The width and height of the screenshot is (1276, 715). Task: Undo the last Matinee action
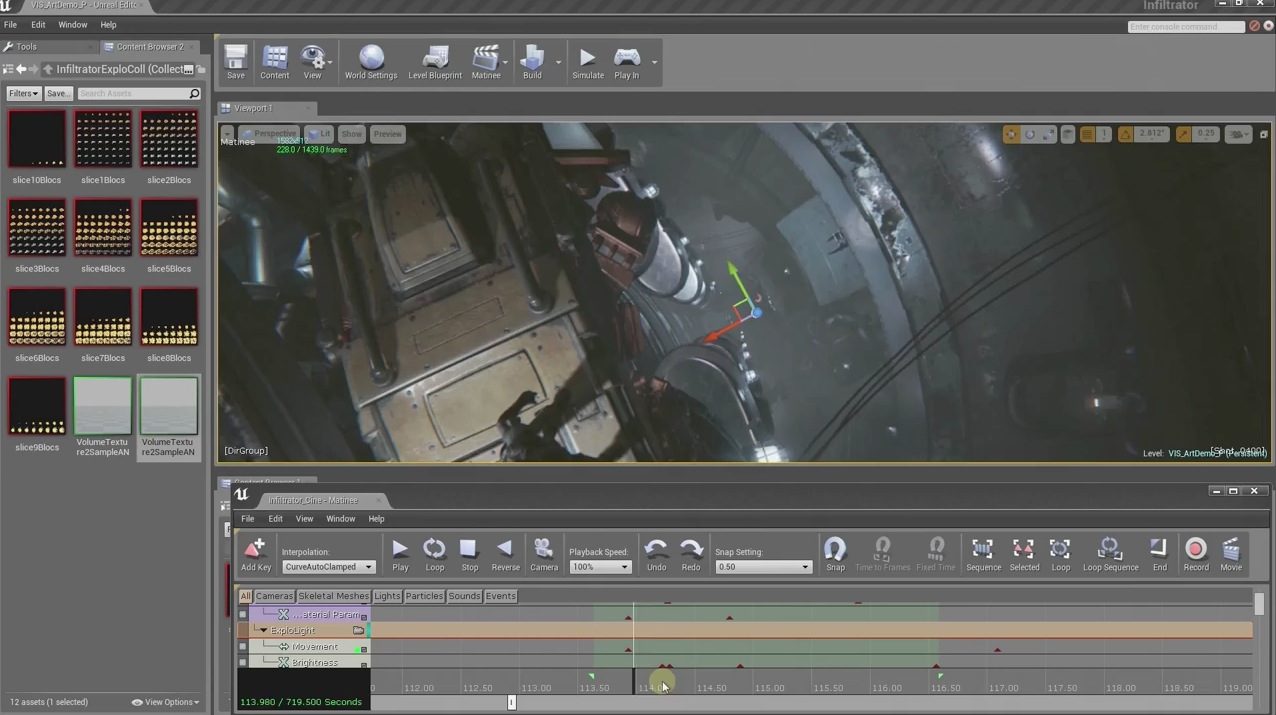pyautogui.click(x=656, y=554)
